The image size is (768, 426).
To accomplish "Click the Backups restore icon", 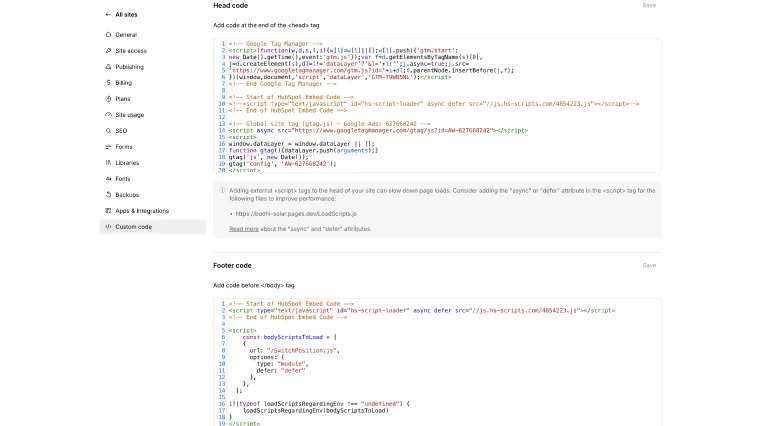I will pyautogui.click(x=108, y=195).
